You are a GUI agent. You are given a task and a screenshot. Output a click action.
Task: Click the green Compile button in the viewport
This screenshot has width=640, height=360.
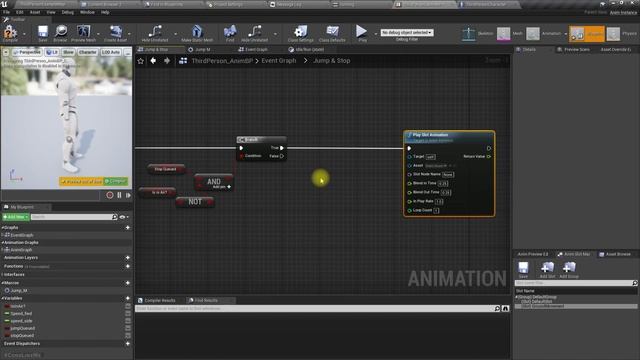116,181
